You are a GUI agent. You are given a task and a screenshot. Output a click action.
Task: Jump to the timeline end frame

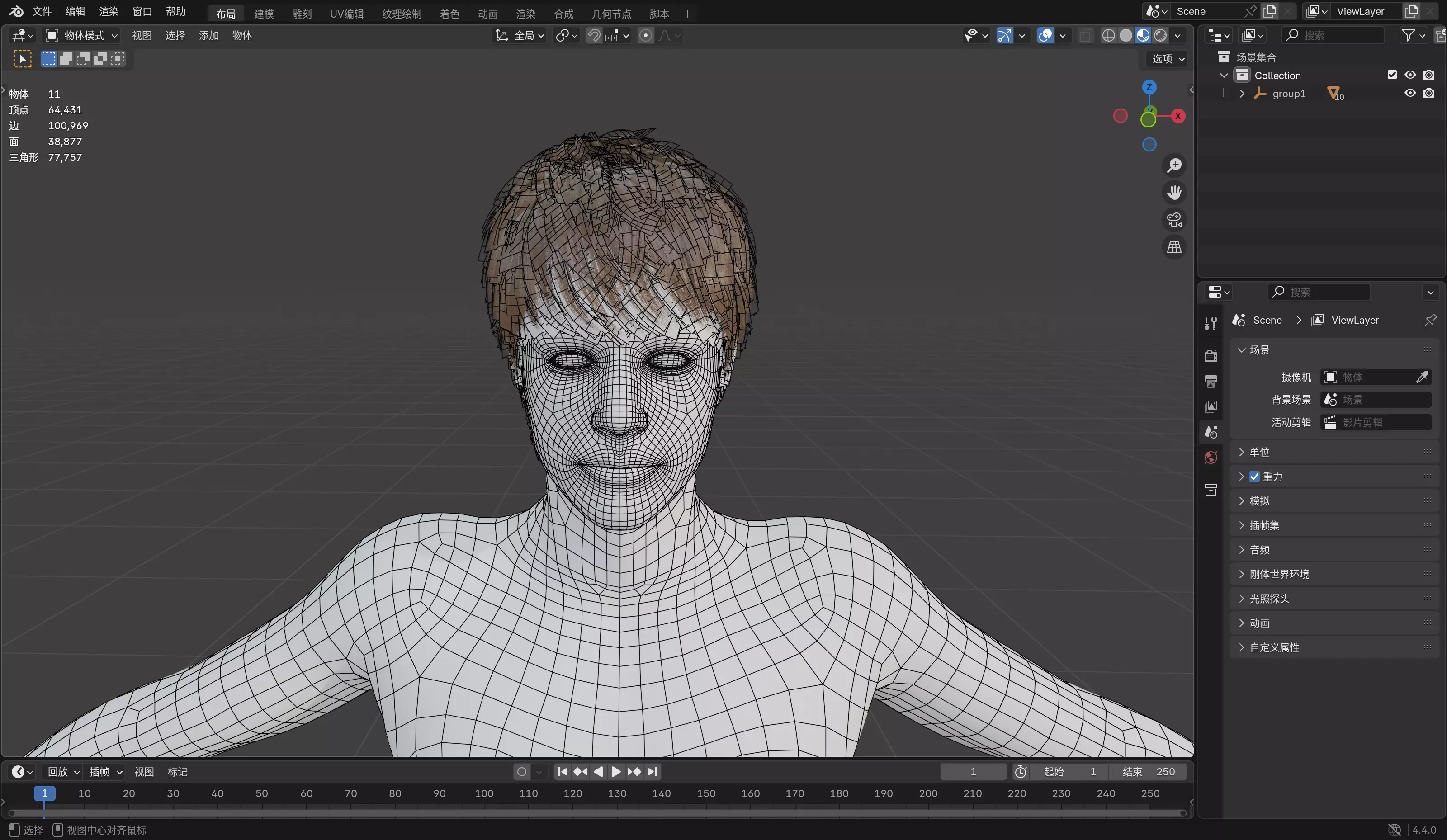point(653,772)
